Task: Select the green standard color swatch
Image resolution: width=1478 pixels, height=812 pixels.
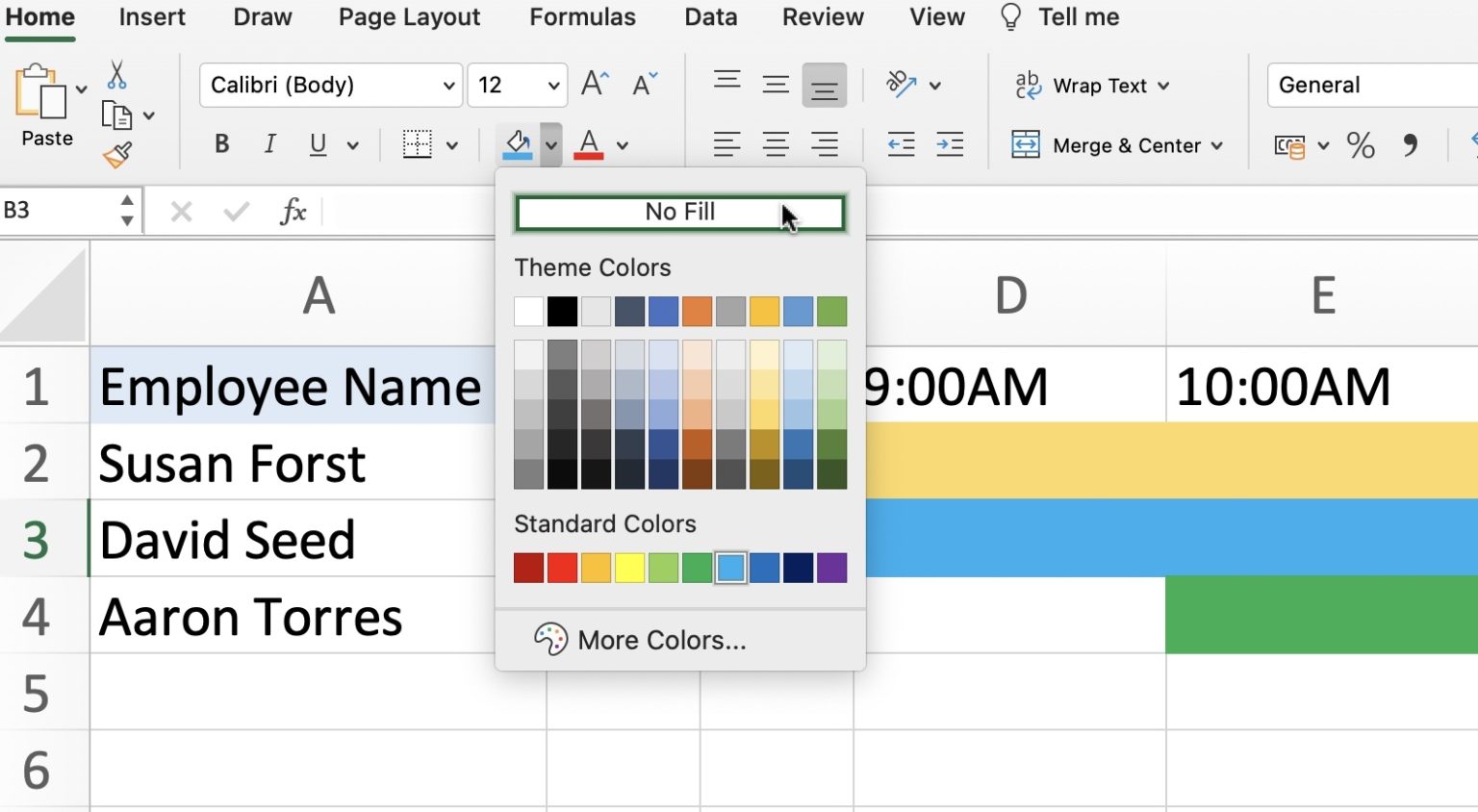Action: click(697, 567)
